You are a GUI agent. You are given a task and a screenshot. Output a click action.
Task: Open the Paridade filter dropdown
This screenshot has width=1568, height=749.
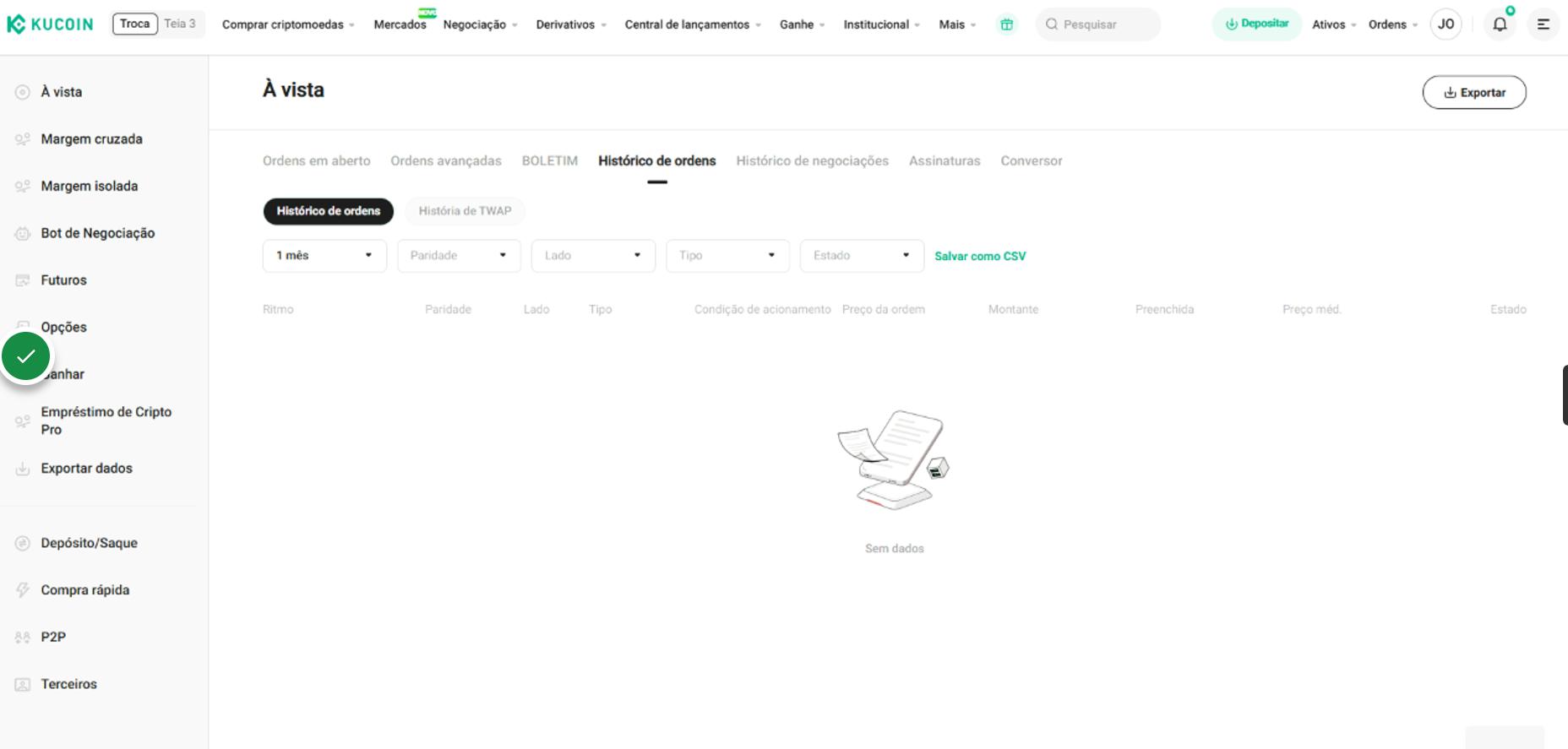point(459,256)
